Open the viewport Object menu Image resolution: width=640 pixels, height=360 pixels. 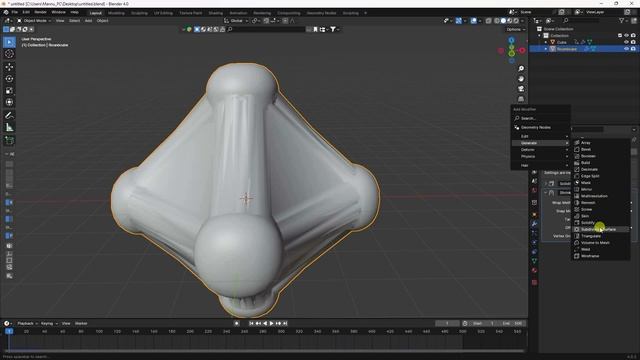102,20
